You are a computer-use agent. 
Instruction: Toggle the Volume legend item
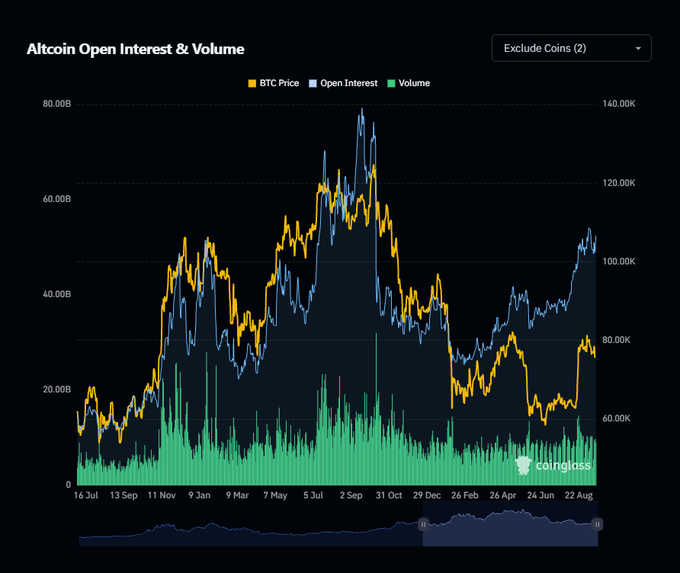click(x=409, y=83)
